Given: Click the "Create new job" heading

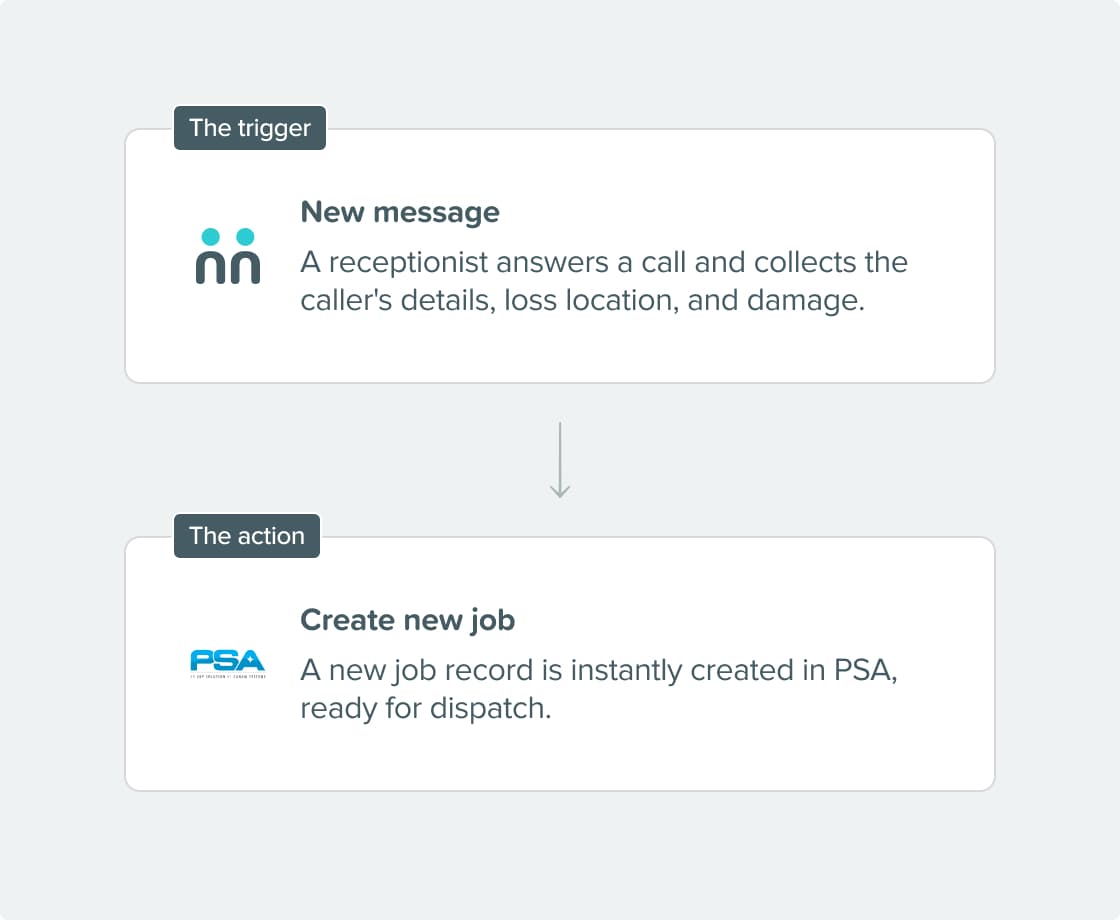Looking at the screenshot, I should pos(407,620).
